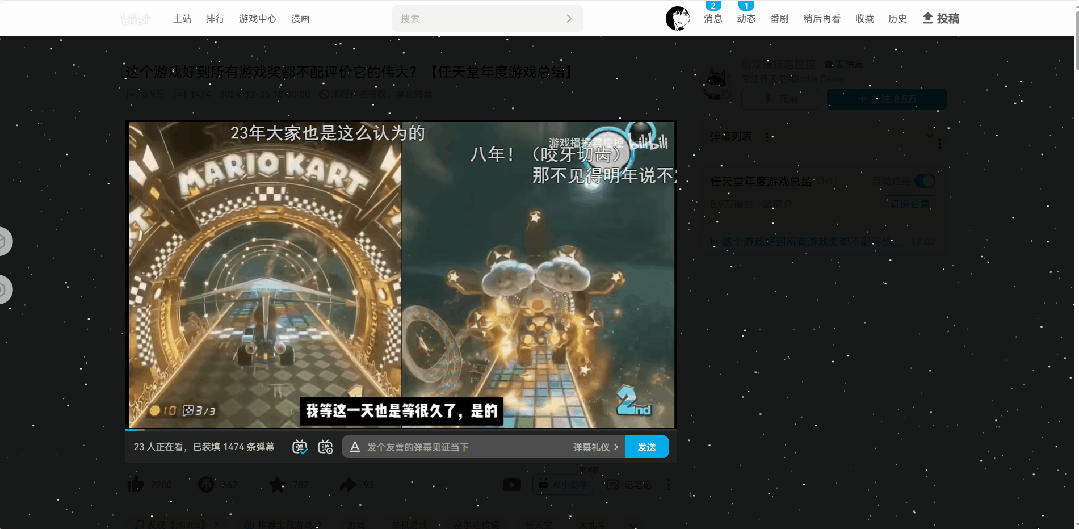Open the danmaku settings icon
Viewport: 1079px width, 529px height.
click(x=325, y=447)
